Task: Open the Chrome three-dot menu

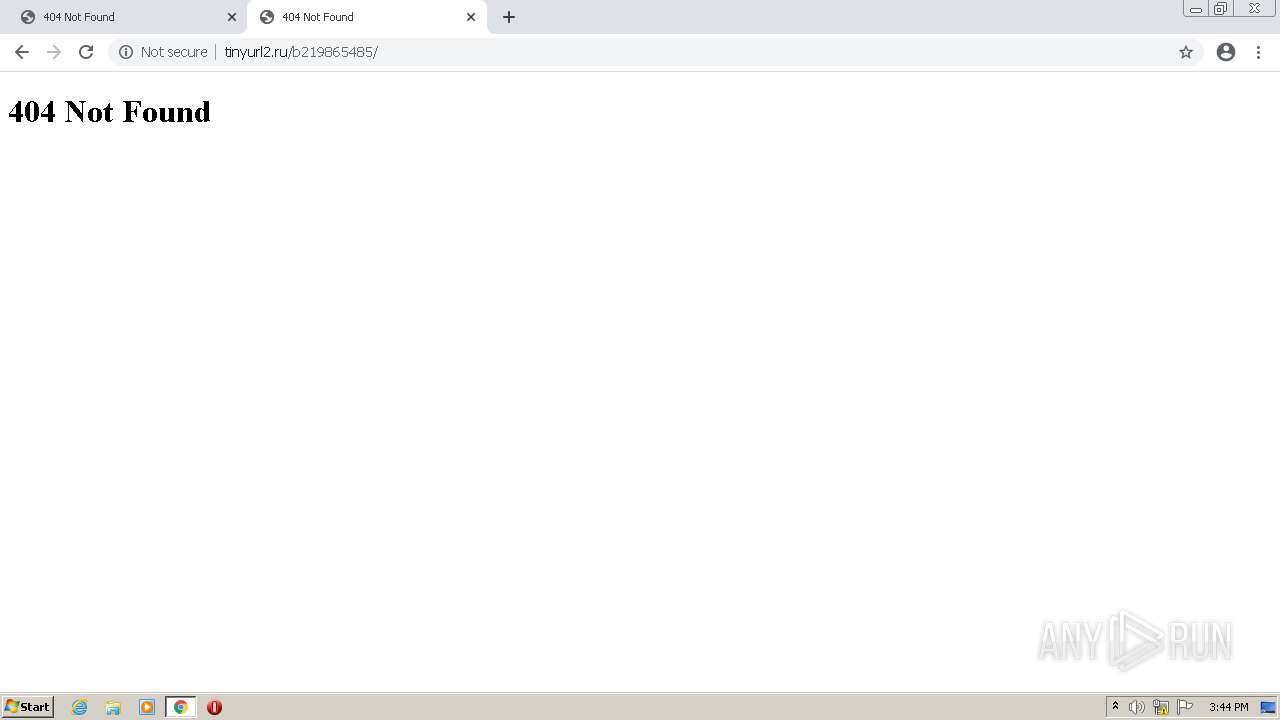Action: (x=1259, y=52)
